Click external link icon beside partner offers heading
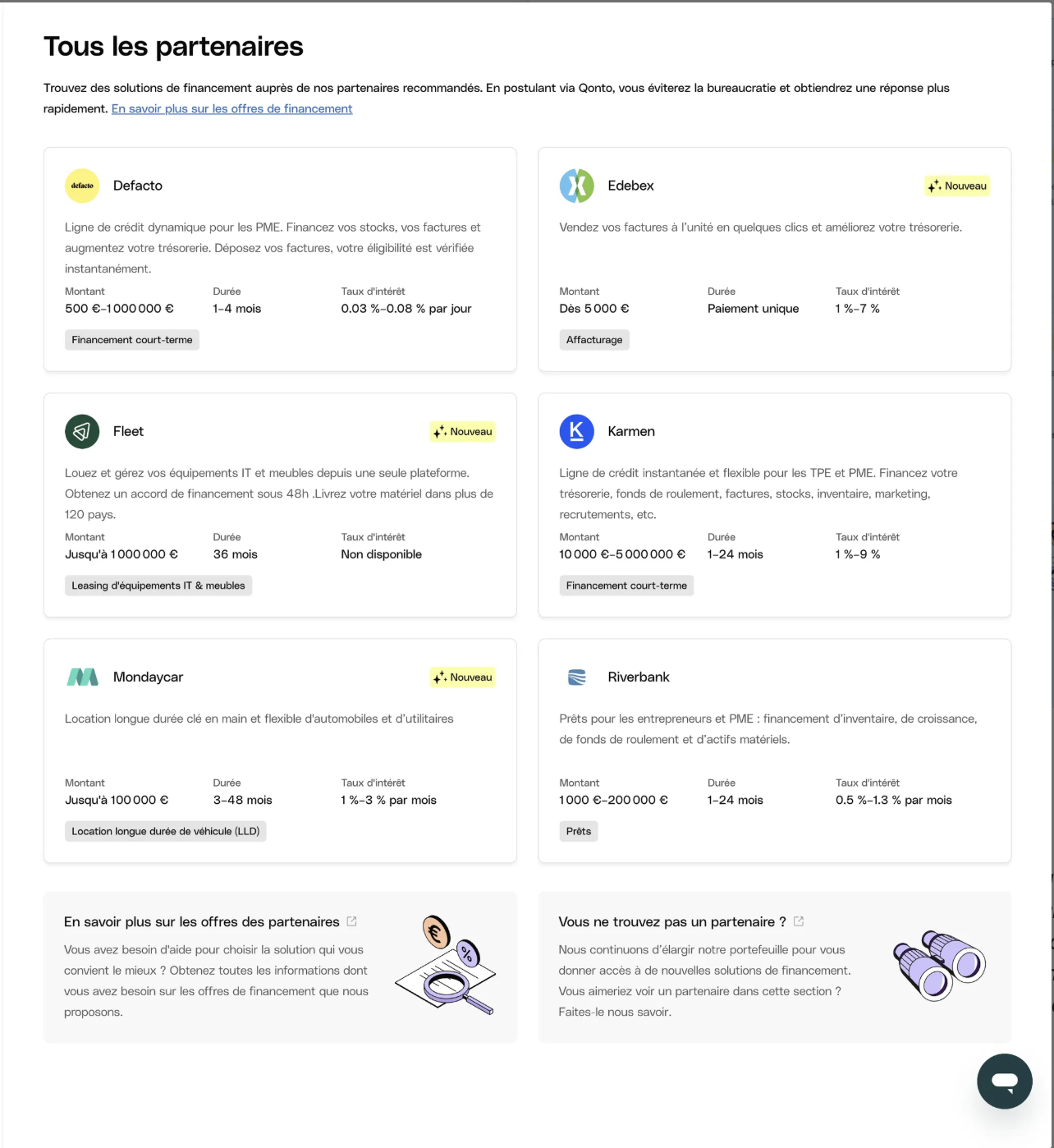 pyautogui.click(x=351, y=921)
